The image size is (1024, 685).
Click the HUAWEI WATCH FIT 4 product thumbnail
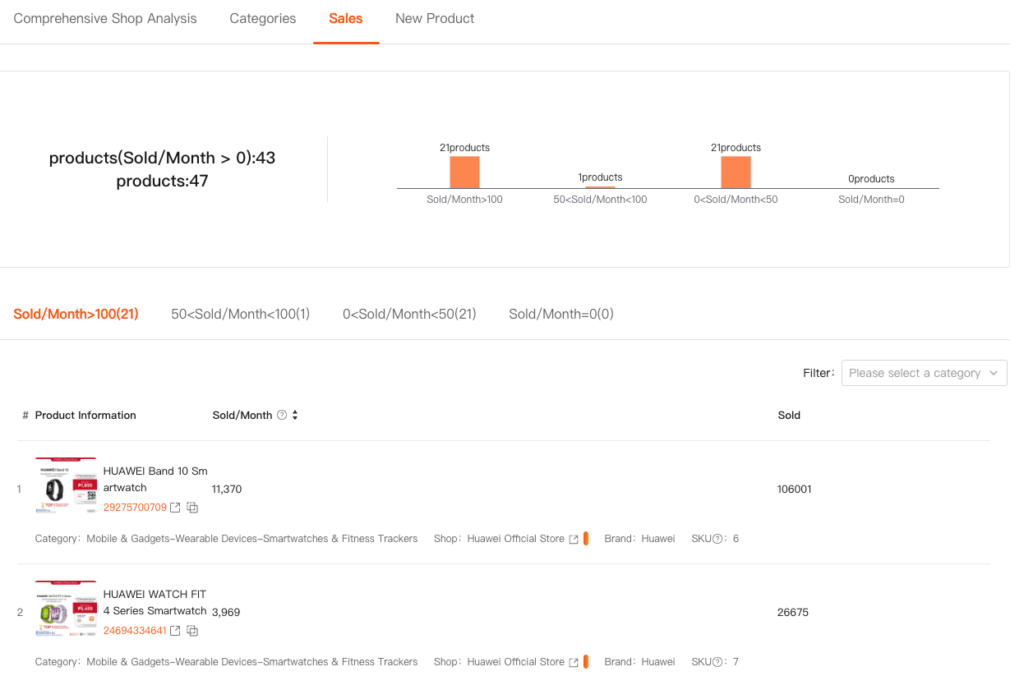66,610
